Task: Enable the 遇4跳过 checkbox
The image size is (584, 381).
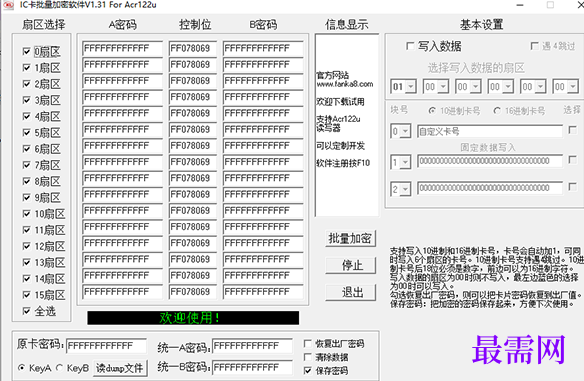Action: 534,46
